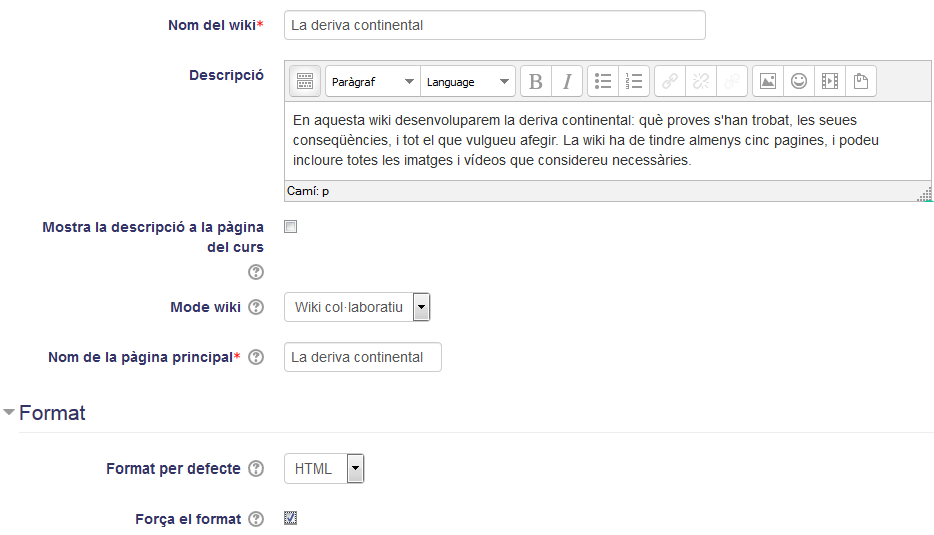
Task: Insert an image into the description
Action: coord(768,81)
